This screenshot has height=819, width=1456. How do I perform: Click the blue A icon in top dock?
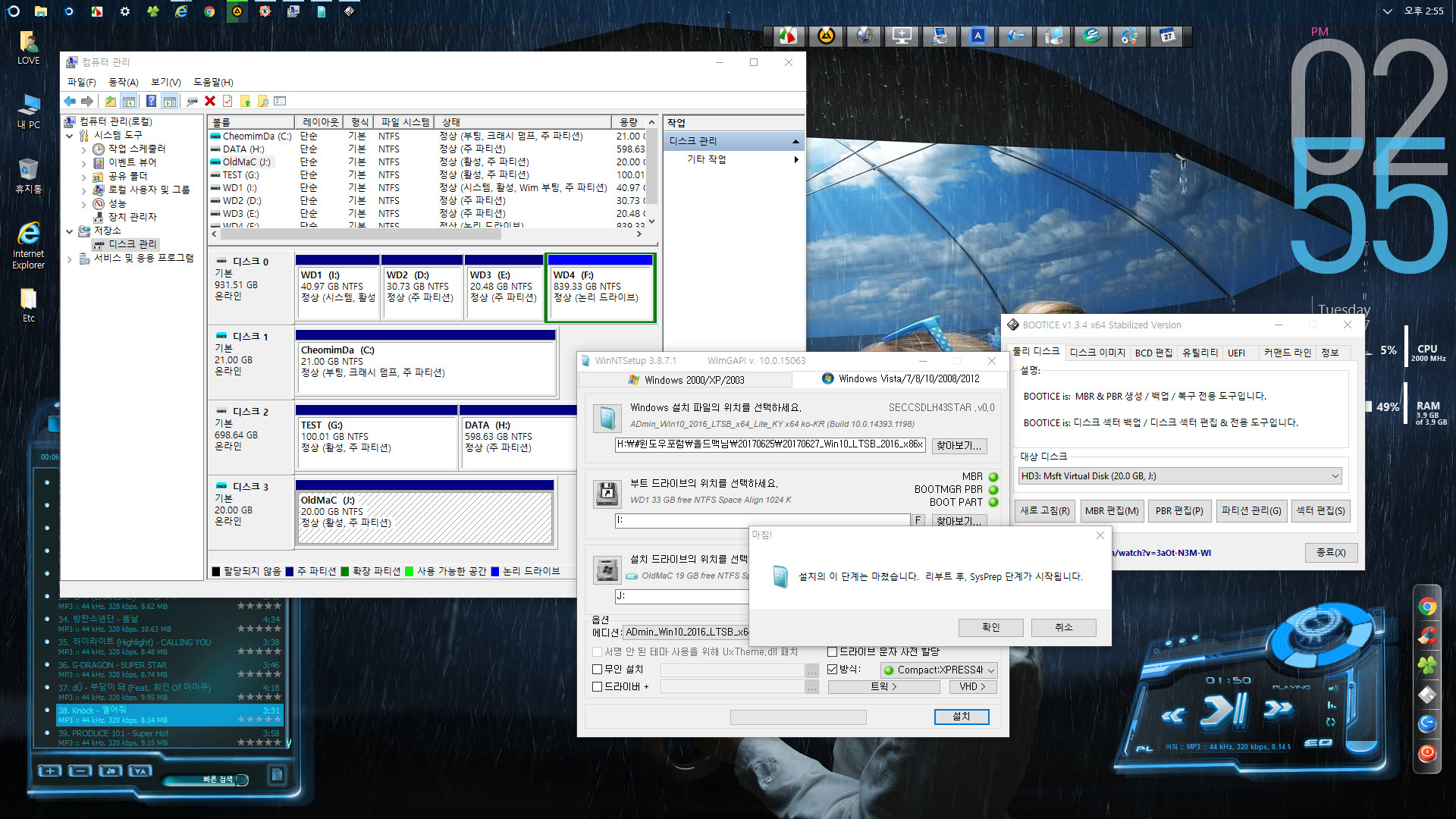pyautogui.click(x=977, y=36)
